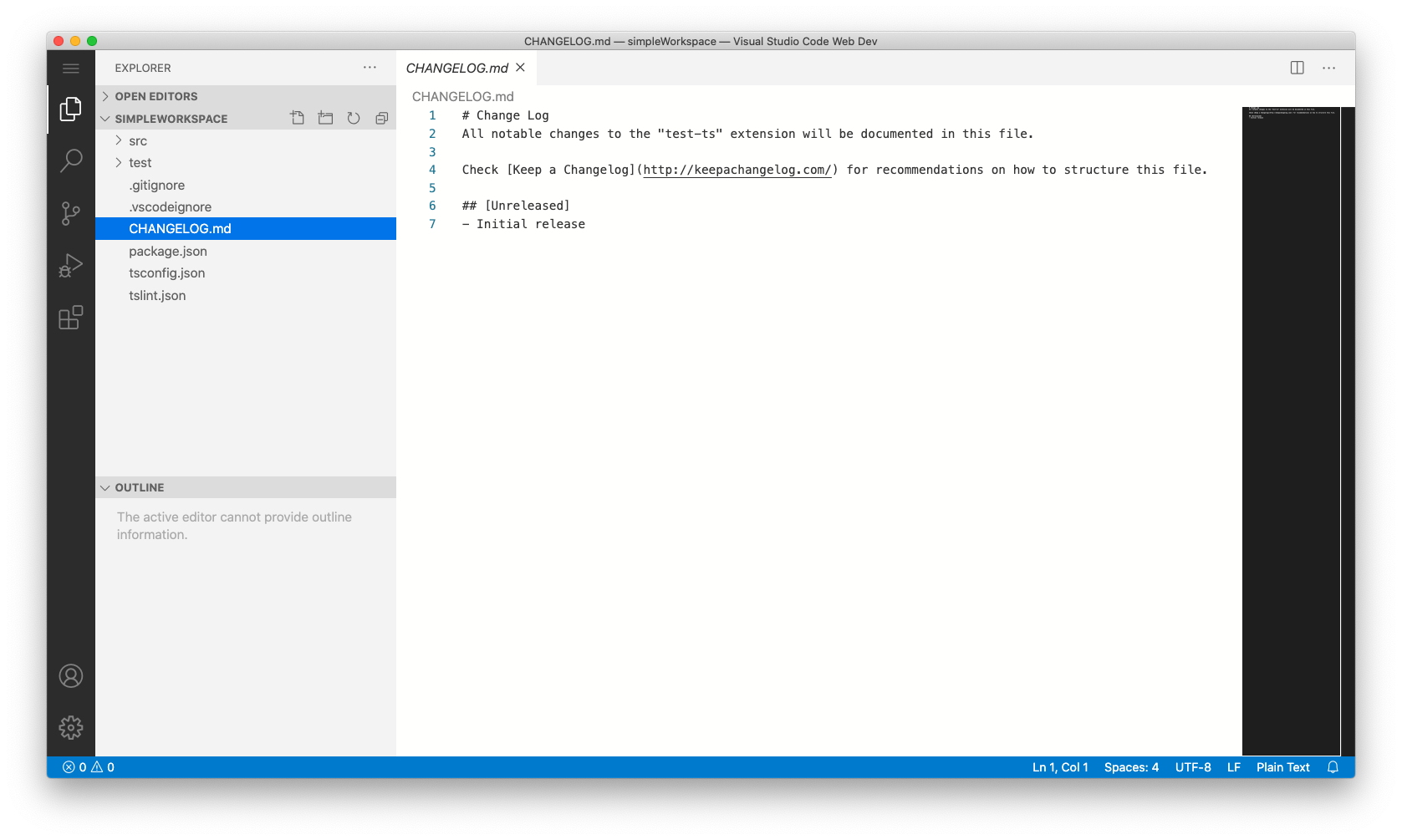This screenshot has width=1402, height=840.
Task: Click the editor minimap
Action: [1291, 430]
